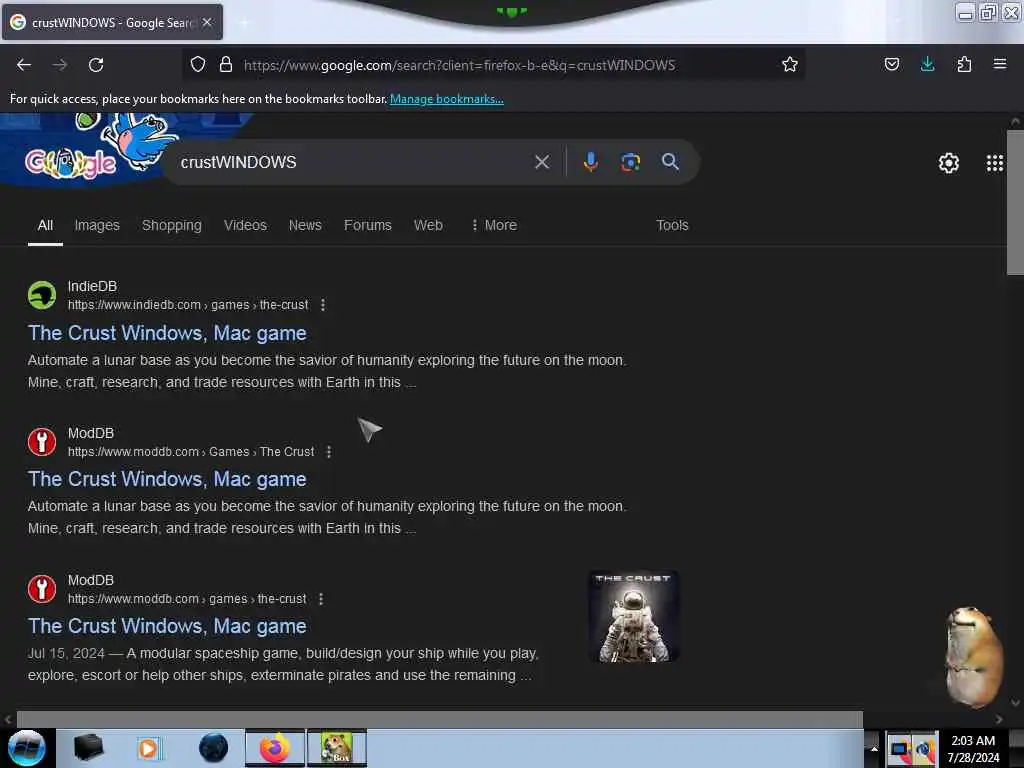Open Firefox from the taskbar
1024x768 pixels.
275,748
